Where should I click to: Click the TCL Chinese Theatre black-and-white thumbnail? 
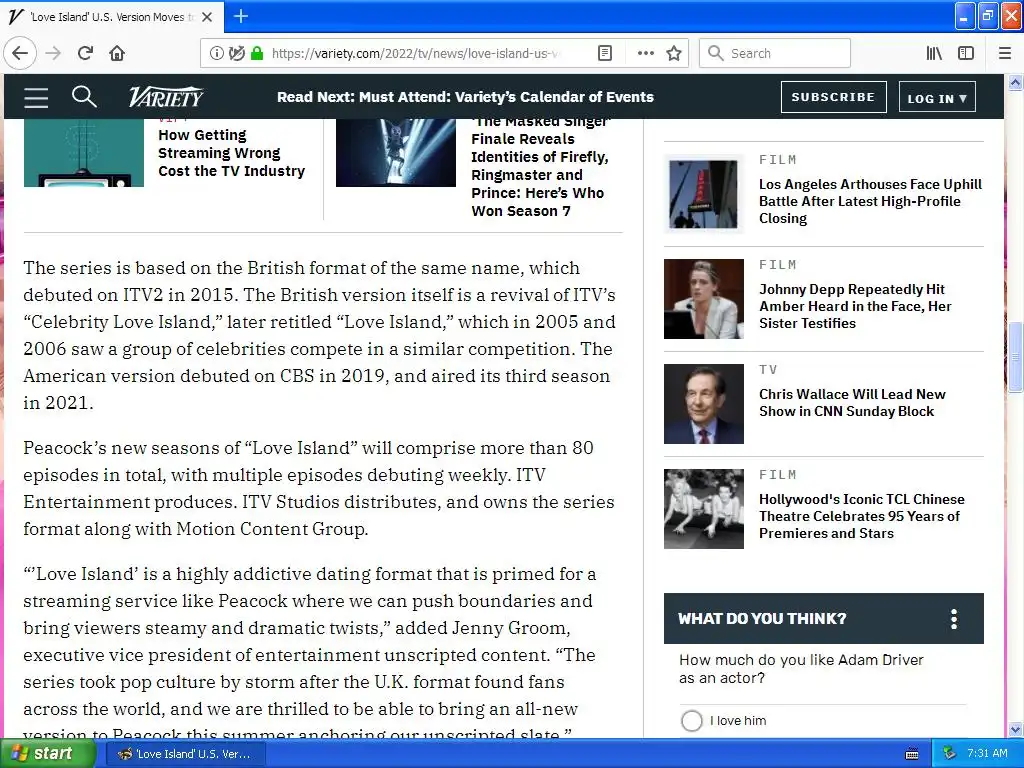pos(703,509)
